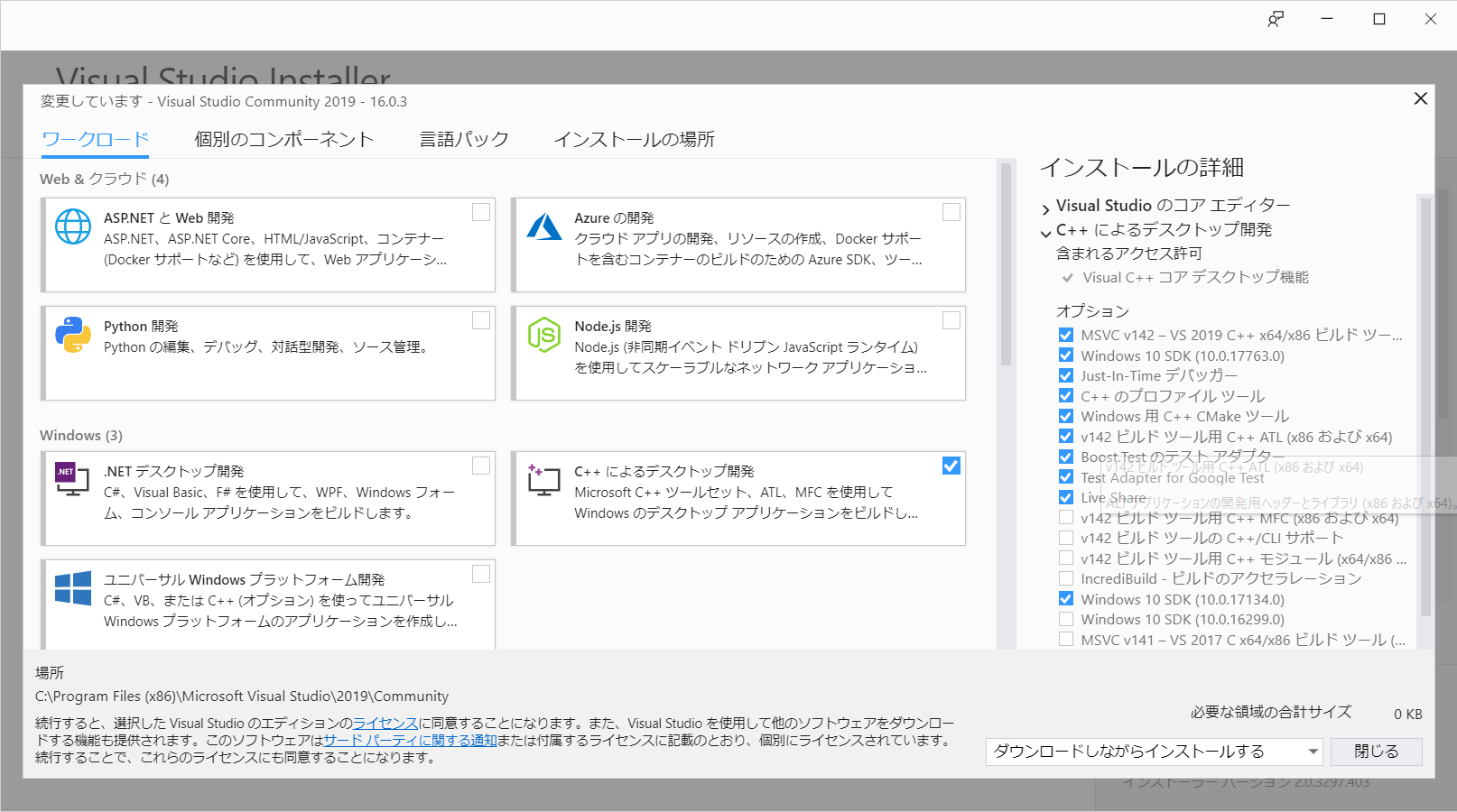Click the installation details vertical scrollbar
This screenshot has height=812, width=1457.
point(1425,406)
